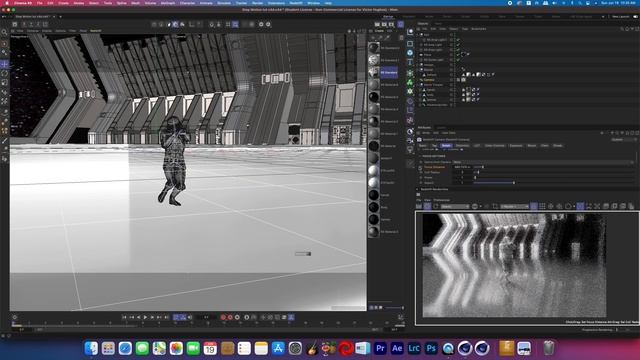This screenshot has height=360, width=640.
Task: Open Tags menu in Object Manager
Action: pos(465,29)
